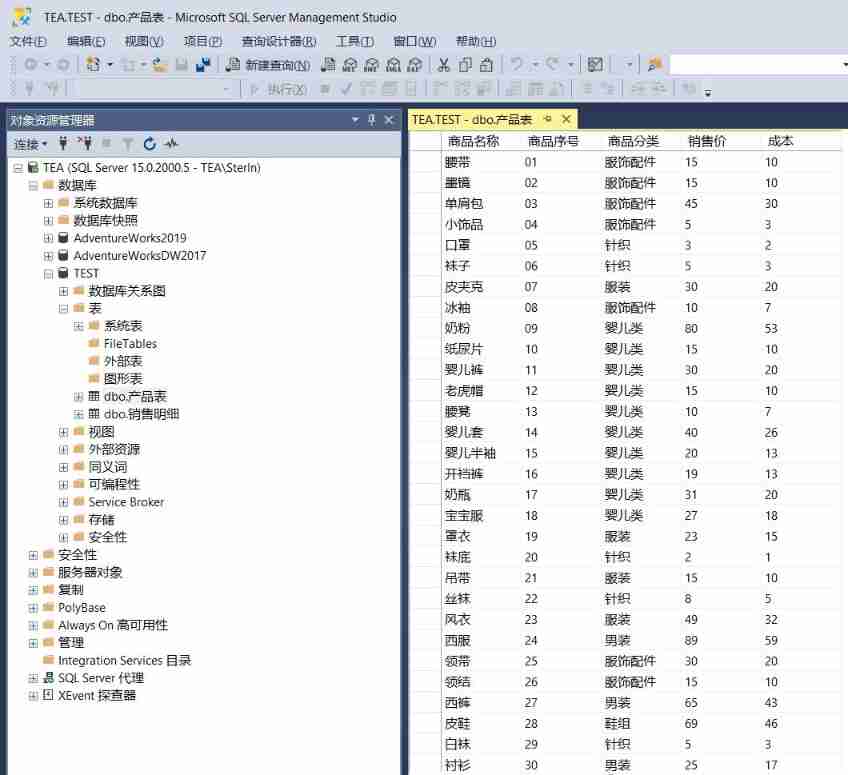This screenshot has height=775, width=848.
Task: Collapse the TEST database node
Action: pyautogui.click(x=48, y=273)
